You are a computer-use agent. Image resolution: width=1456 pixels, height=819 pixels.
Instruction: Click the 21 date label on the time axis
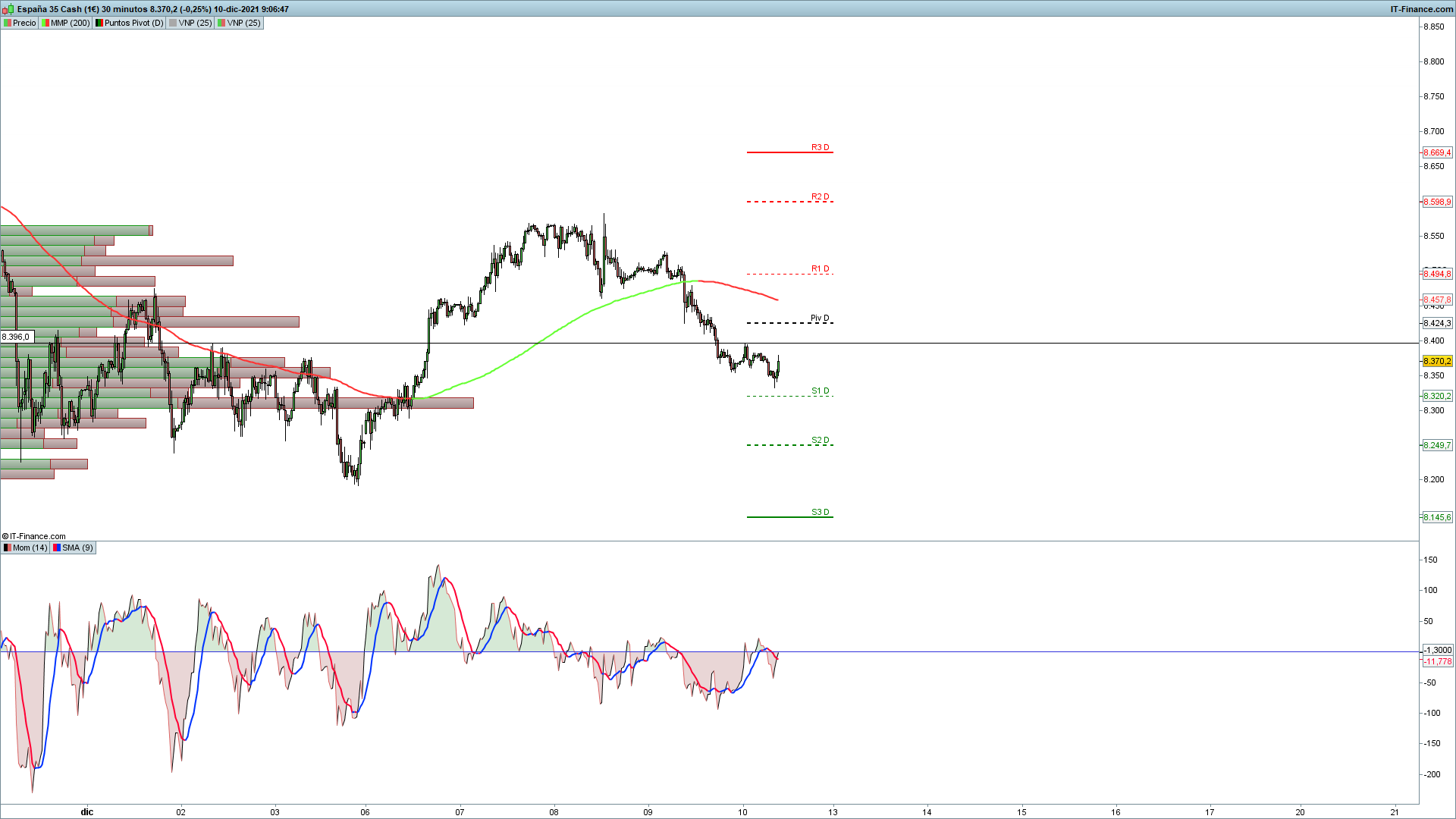(x=1395, y=811)
